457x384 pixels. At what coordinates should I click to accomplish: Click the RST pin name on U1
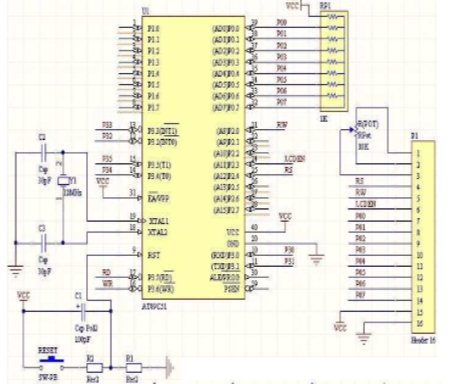point(154,256)
